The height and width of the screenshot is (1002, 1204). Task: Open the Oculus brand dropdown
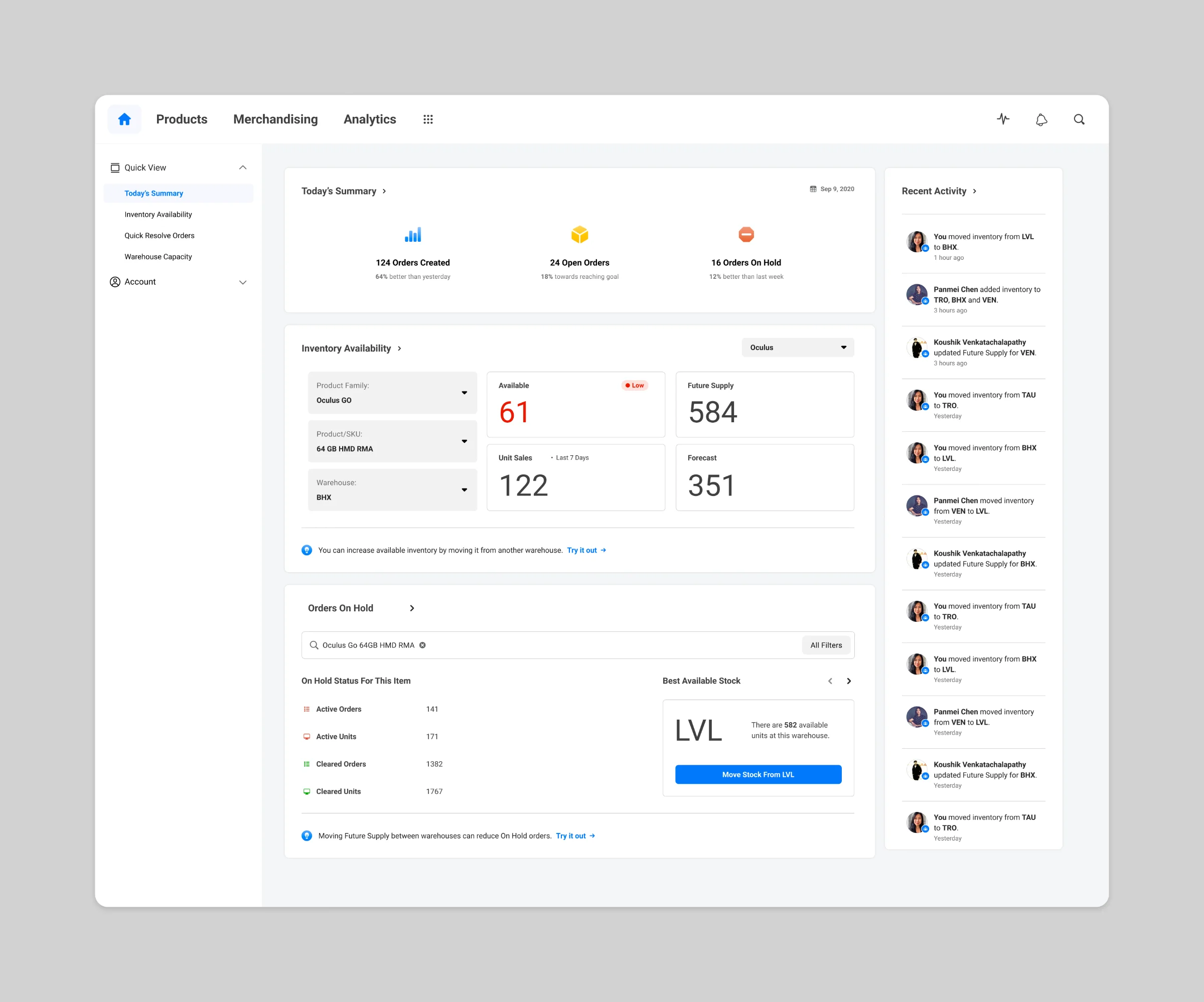(x=798, y=348)
